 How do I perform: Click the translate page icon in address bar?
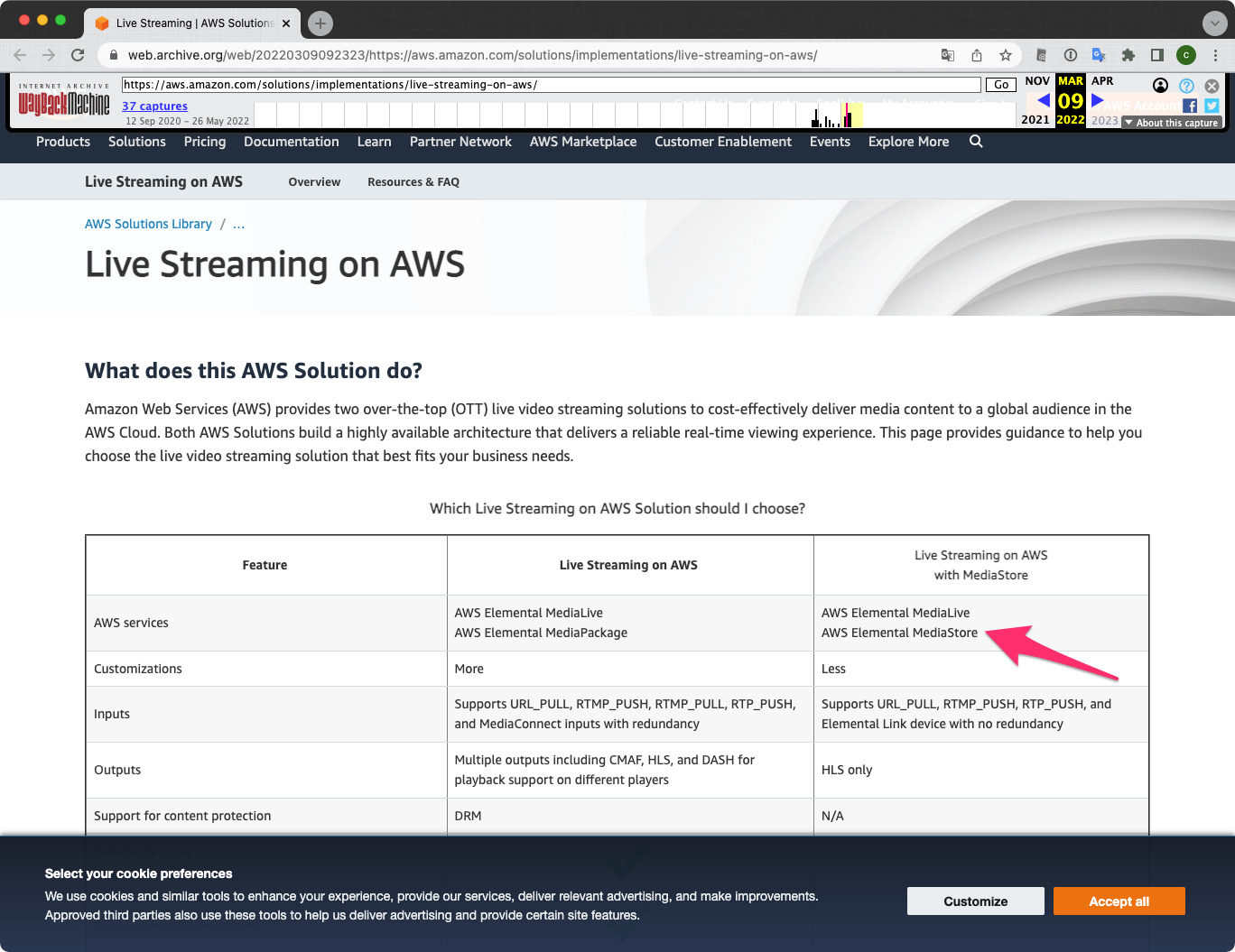click(x=947, y=55)
